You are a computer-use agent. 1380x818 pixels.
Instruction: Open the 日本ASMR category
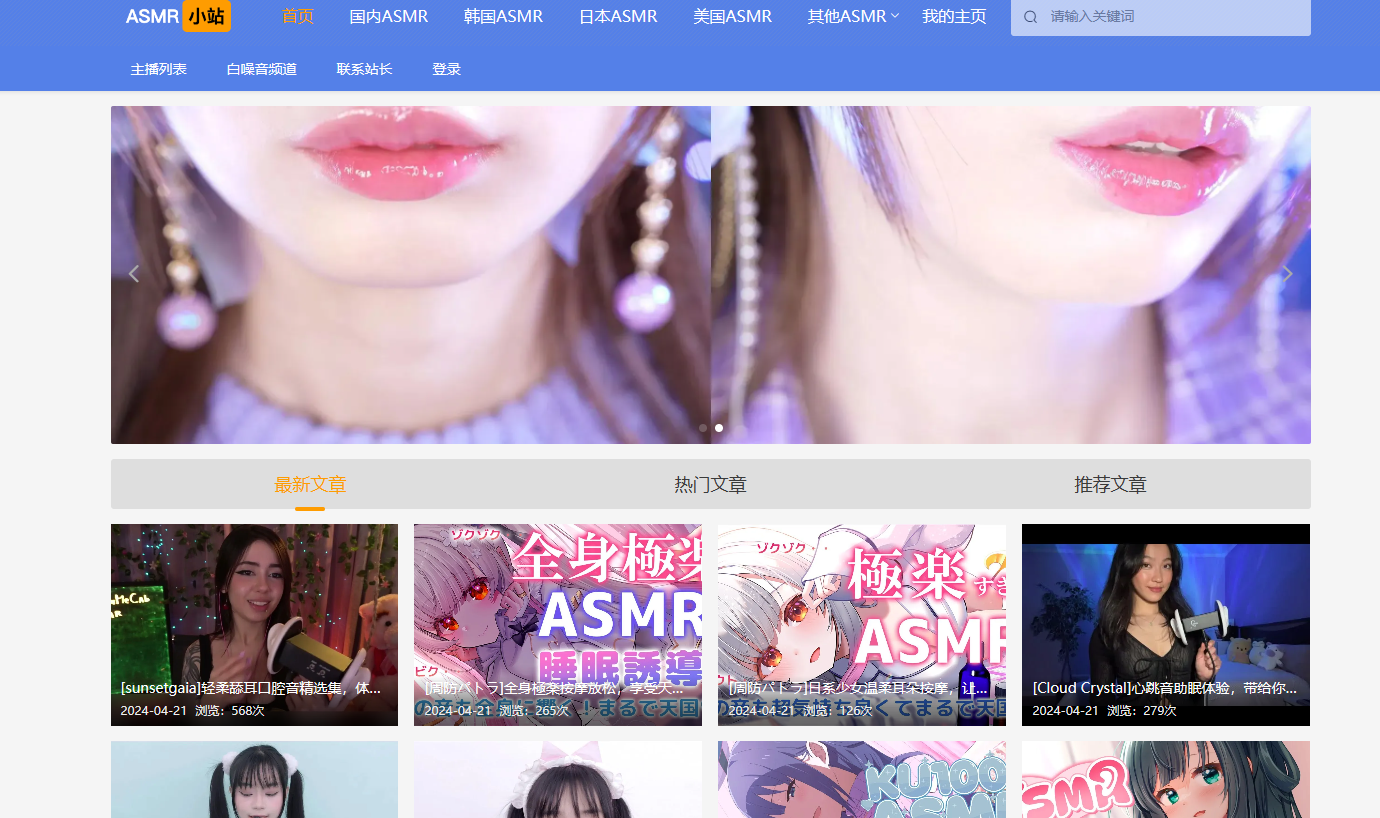[618, 16]
